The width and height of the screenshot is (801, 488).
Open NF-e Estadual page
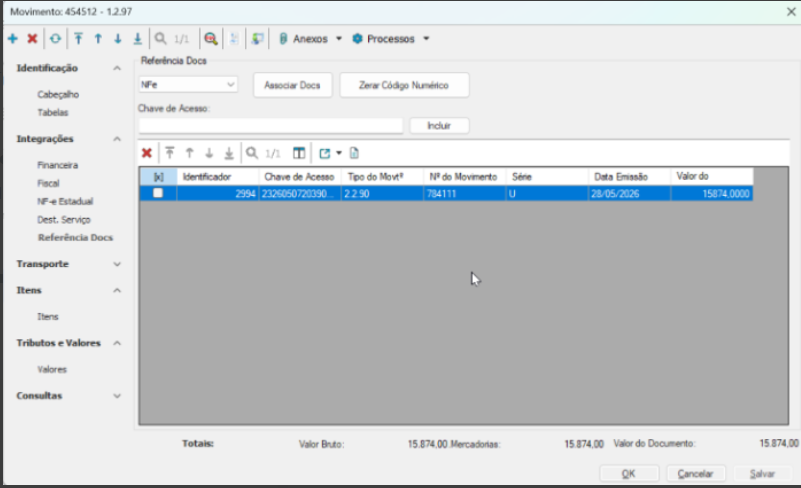click(65, 201)
